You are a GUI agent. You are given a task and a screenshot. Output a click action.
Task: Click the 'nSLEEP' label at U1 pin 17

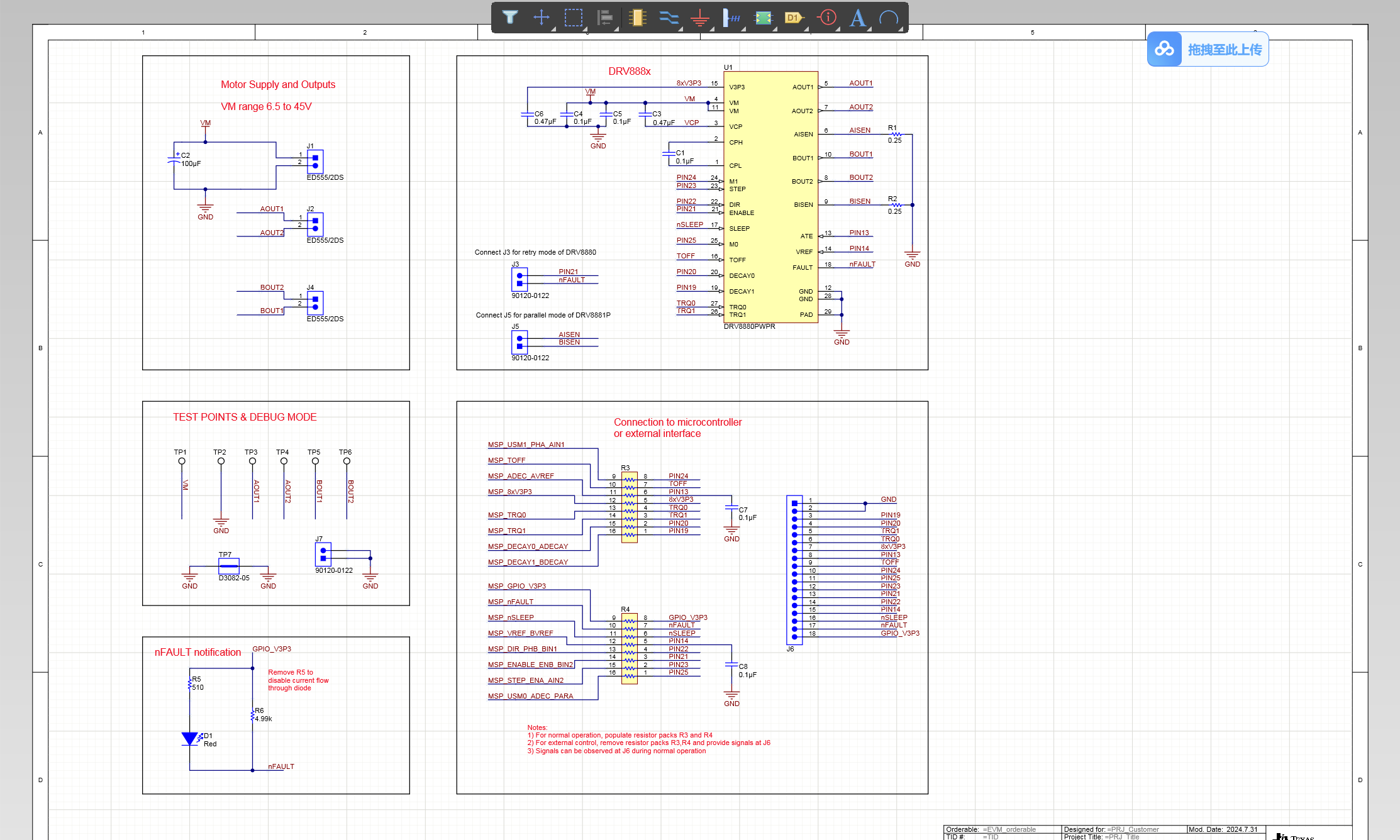click(690, 224)
